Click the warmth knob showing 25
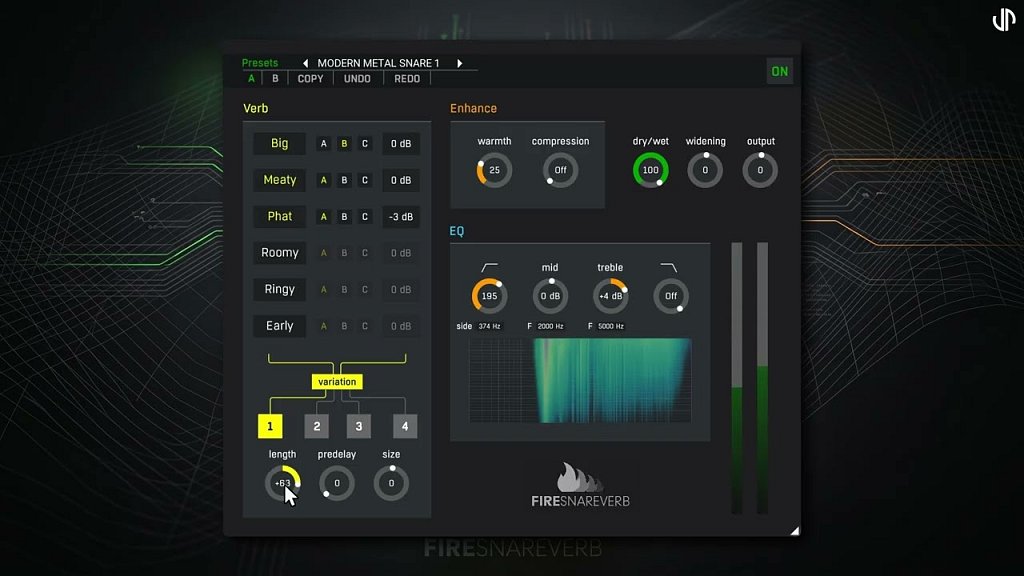Screen dimensions: 1024x576 click(x=494, y=170)
